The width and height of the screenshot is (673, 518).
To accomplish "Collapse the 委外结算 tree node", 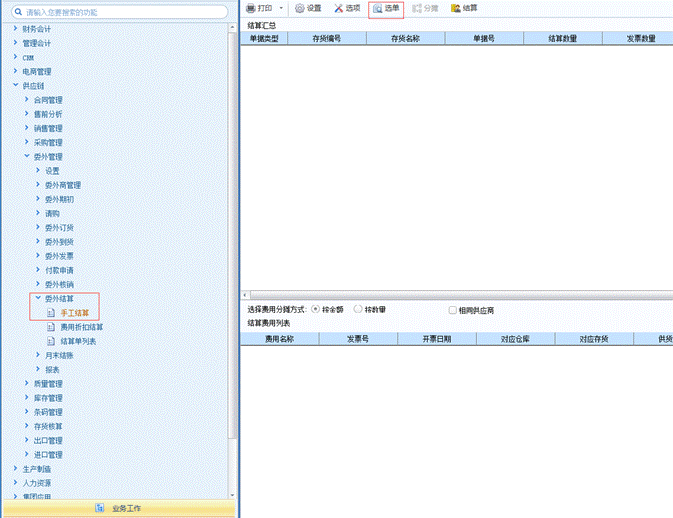I will [x=38, y=299].
